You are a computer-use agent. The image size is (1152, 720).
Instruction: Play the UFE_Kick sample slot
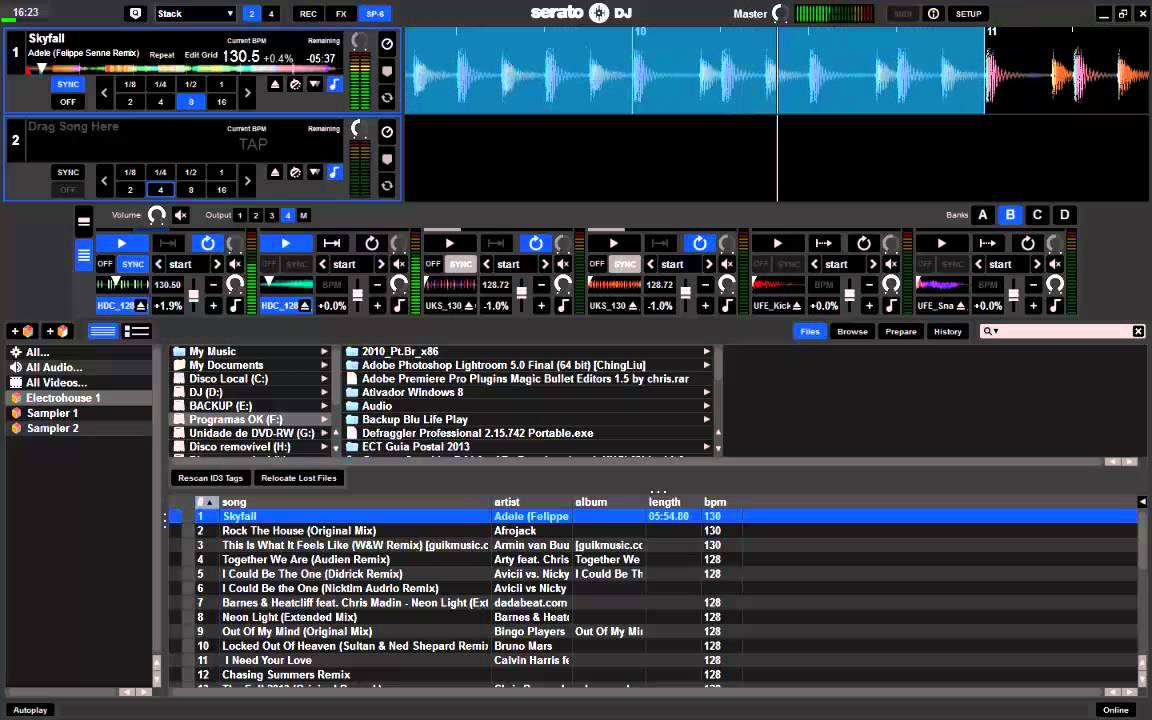point(777,243)
